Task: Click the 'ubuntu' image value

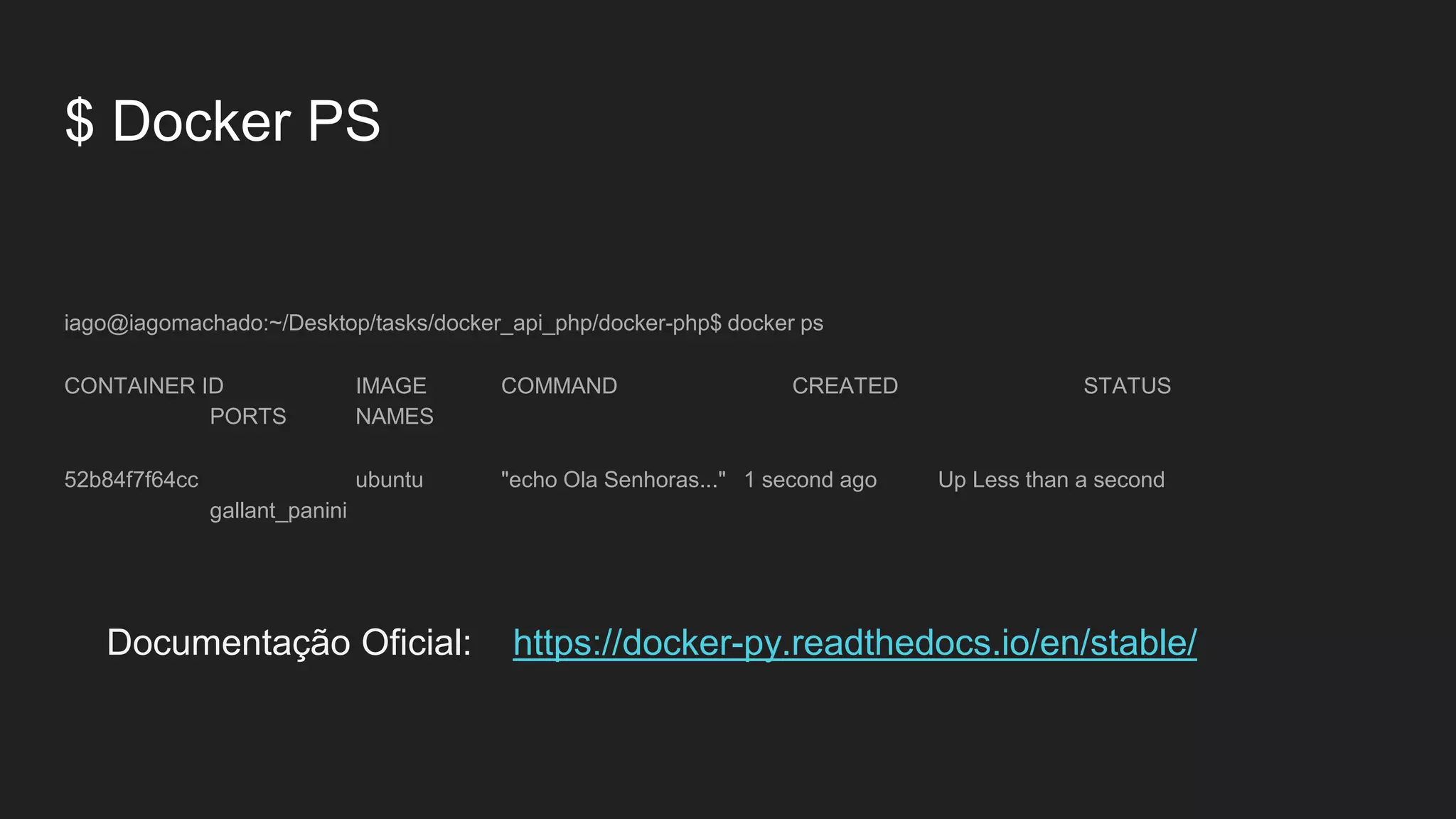Action: point(390,480)
